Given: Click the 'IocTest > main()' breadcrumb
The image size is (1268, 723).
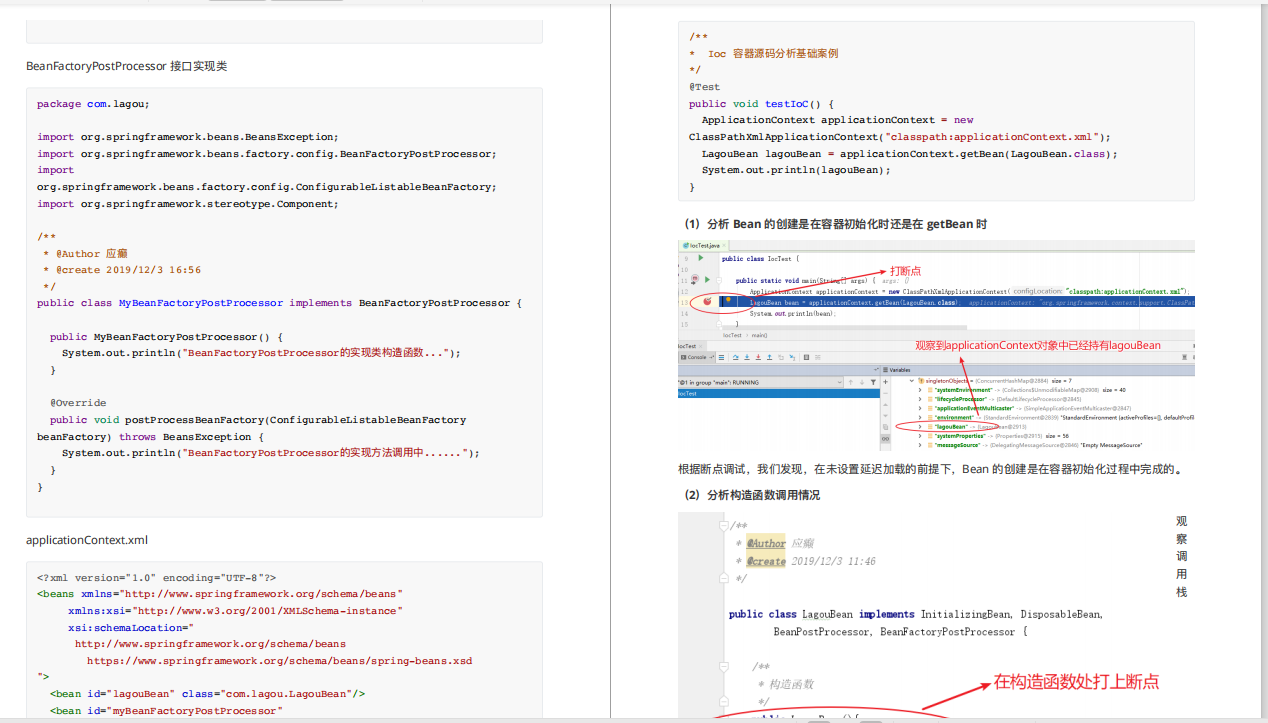Looking at the screenshot, I should (x=745, y=335).
